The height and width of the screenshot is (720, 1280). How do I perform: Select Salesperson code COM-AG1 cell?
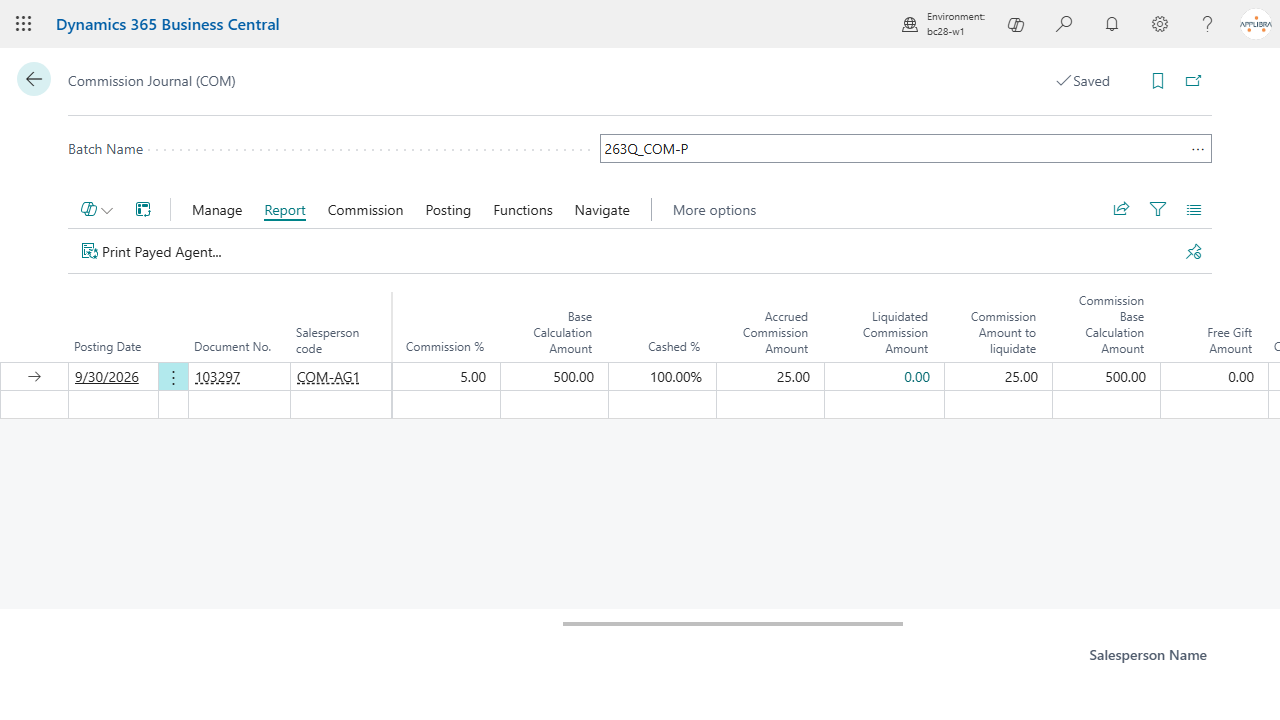point(341,377)
